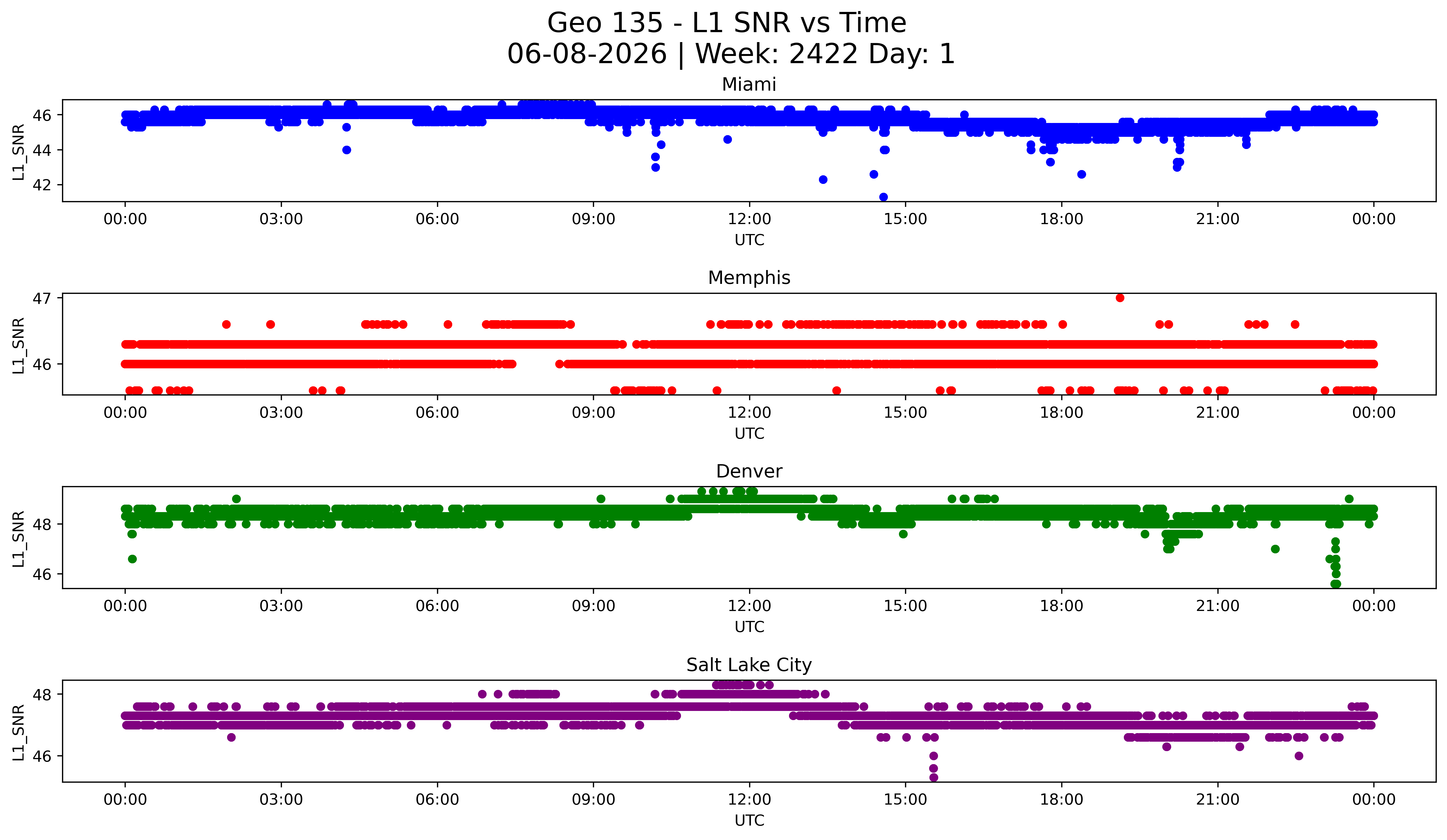Click the 42 y-tick label on Miami plot
Image resolution: width=1447 pixels, height=840 pixels.
[x=42, y=185]
